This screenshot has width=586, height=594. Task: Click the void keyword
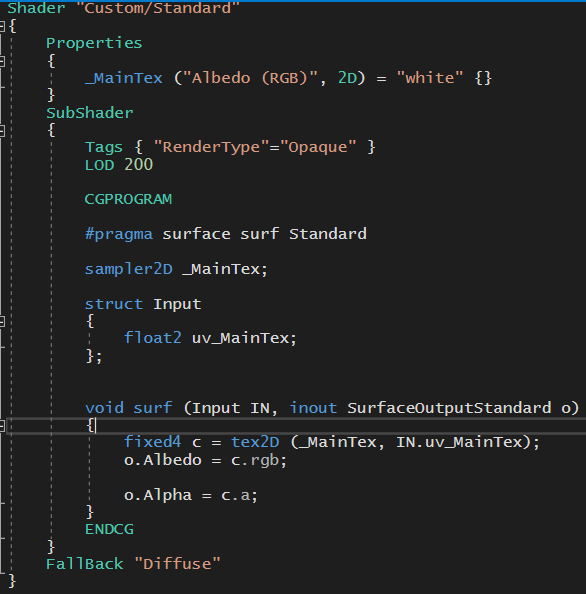[104, 408]
